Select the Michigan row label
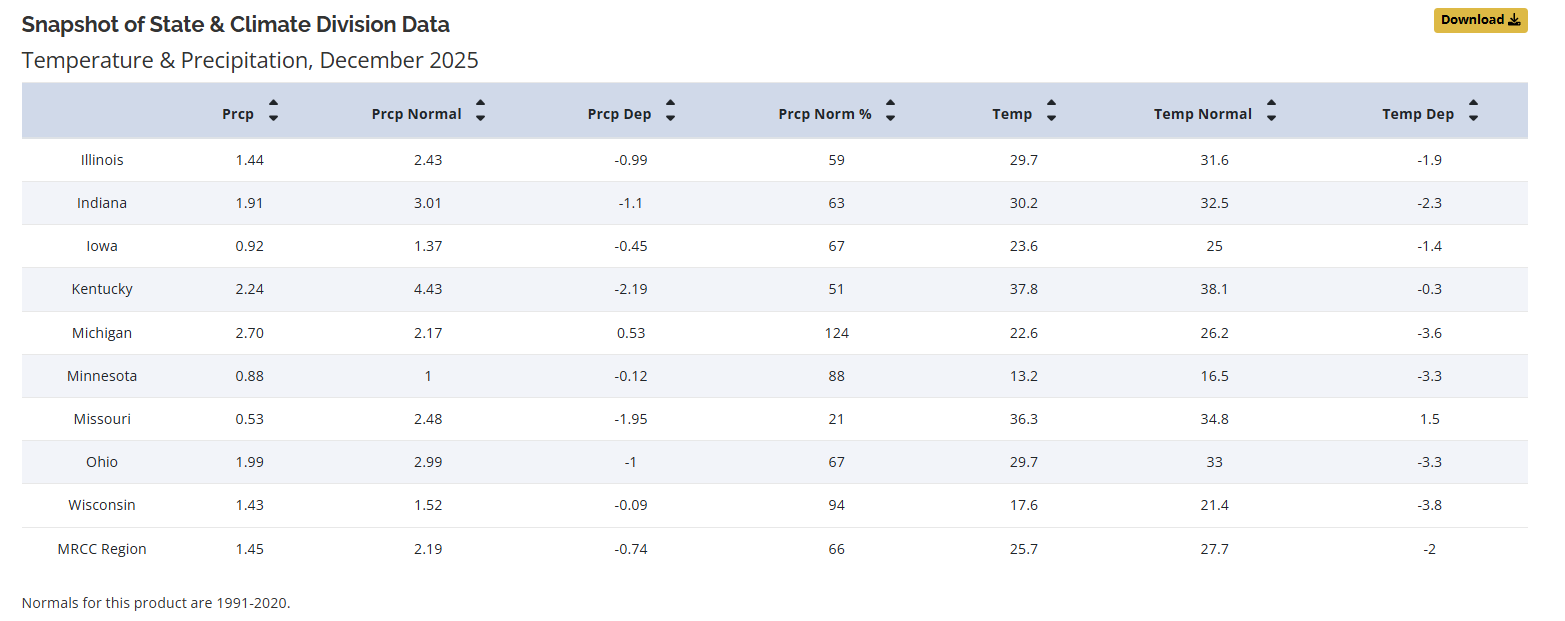 pyautogui.click(x=102, y=333)
